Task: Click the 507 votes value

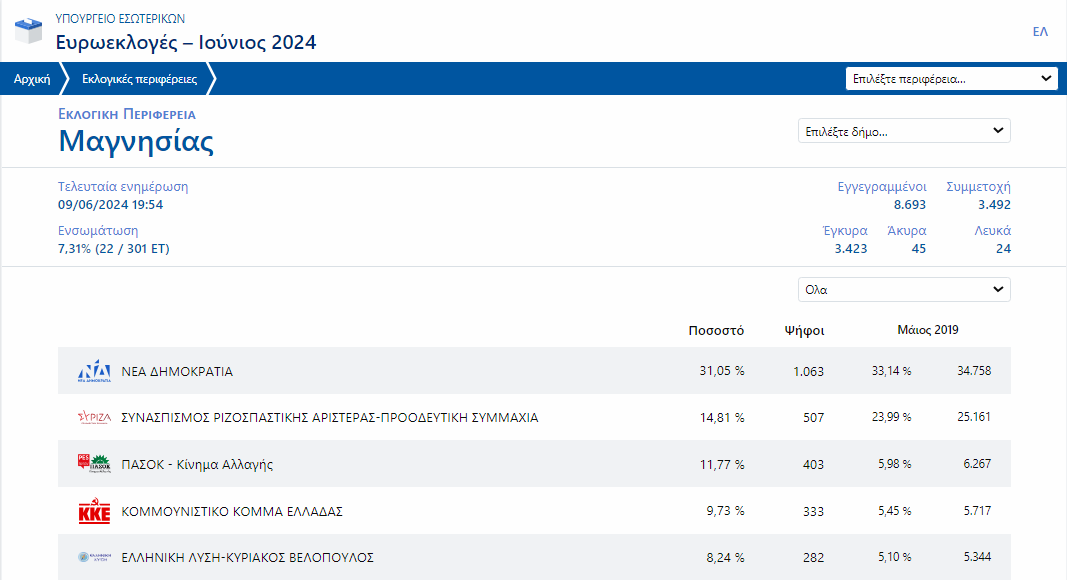Action: point(813,417)
